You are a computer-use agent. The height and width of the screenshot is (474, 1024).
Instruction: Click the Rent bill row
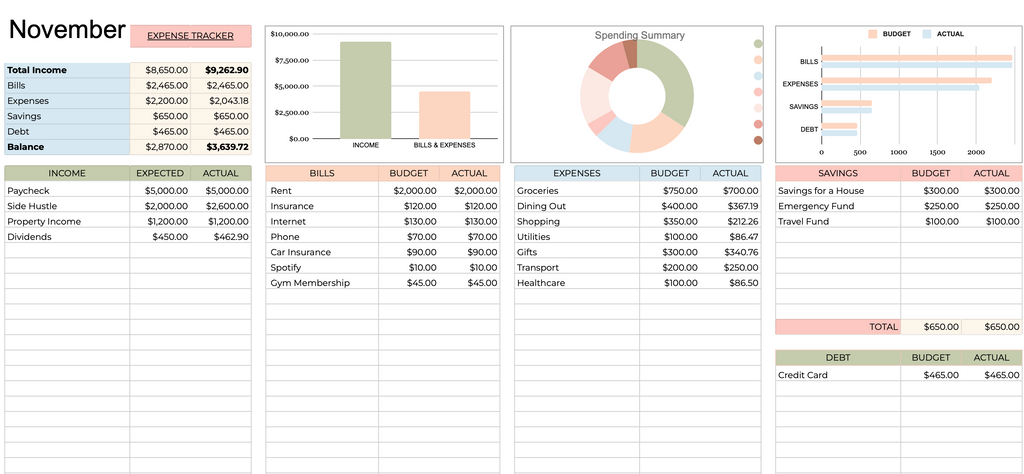pos(383,191)
